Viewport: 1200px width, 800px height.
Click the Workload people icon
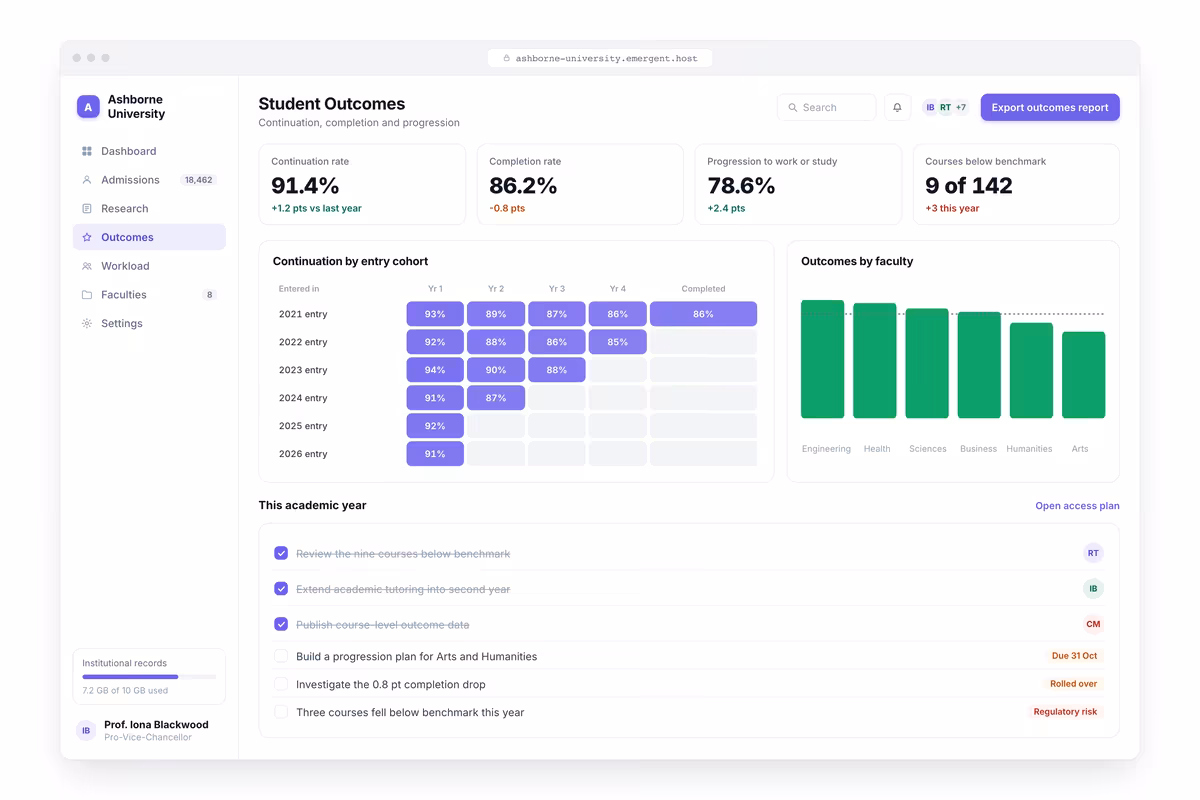pos(87,266)
